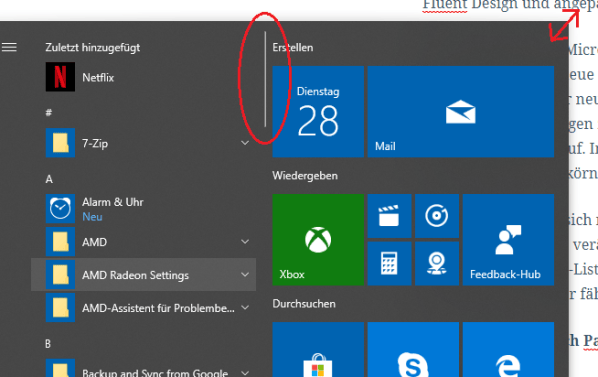
Task: Open the hamburger menu in Start
Action: (x=9, y=47)
